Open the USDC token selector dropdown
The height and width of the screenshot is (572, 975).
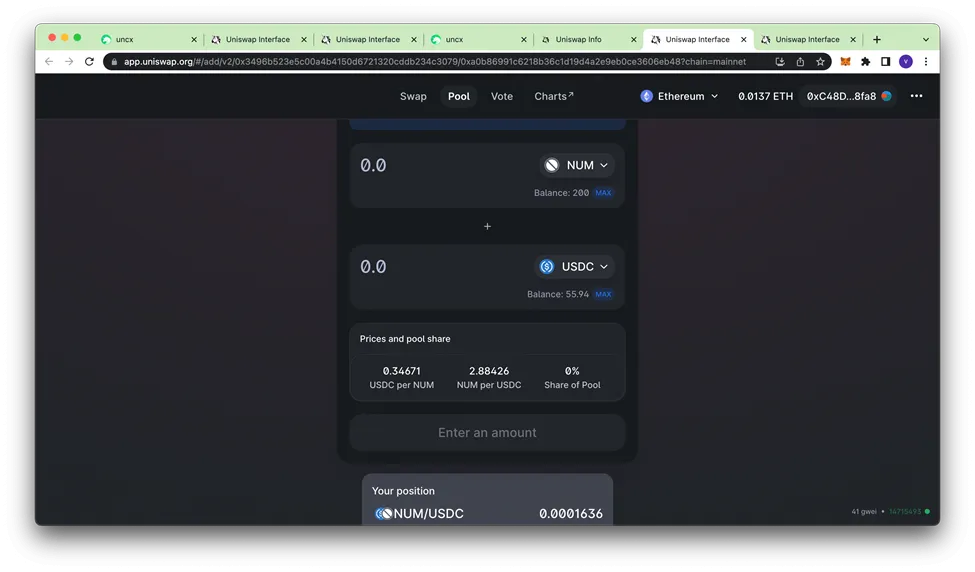pos(574,267)
